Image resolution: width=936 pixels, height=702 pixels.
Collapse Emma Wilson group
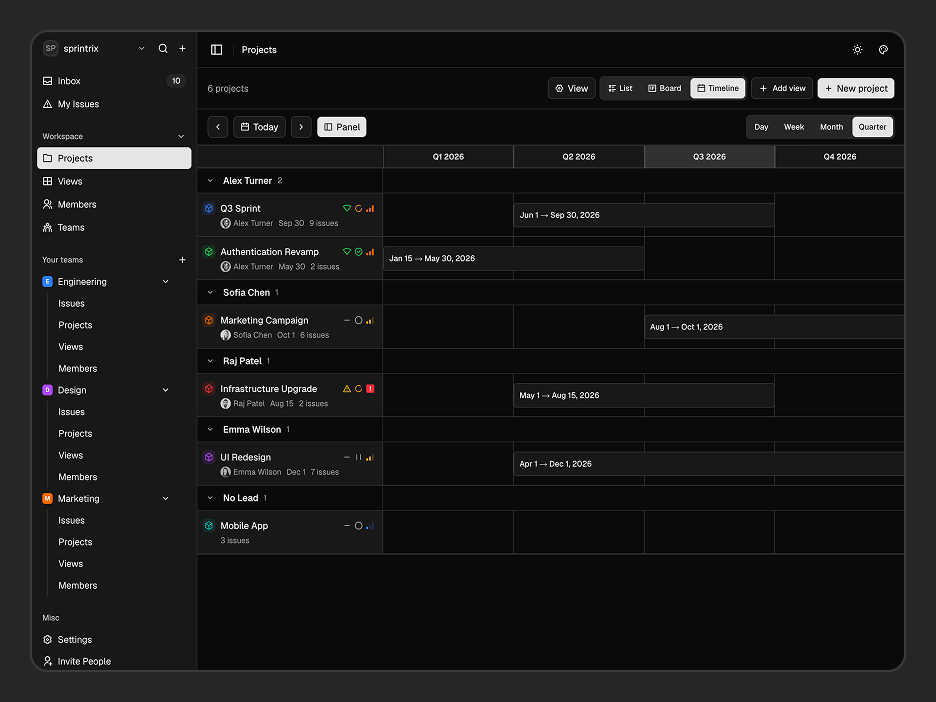(x=210, y=429)
